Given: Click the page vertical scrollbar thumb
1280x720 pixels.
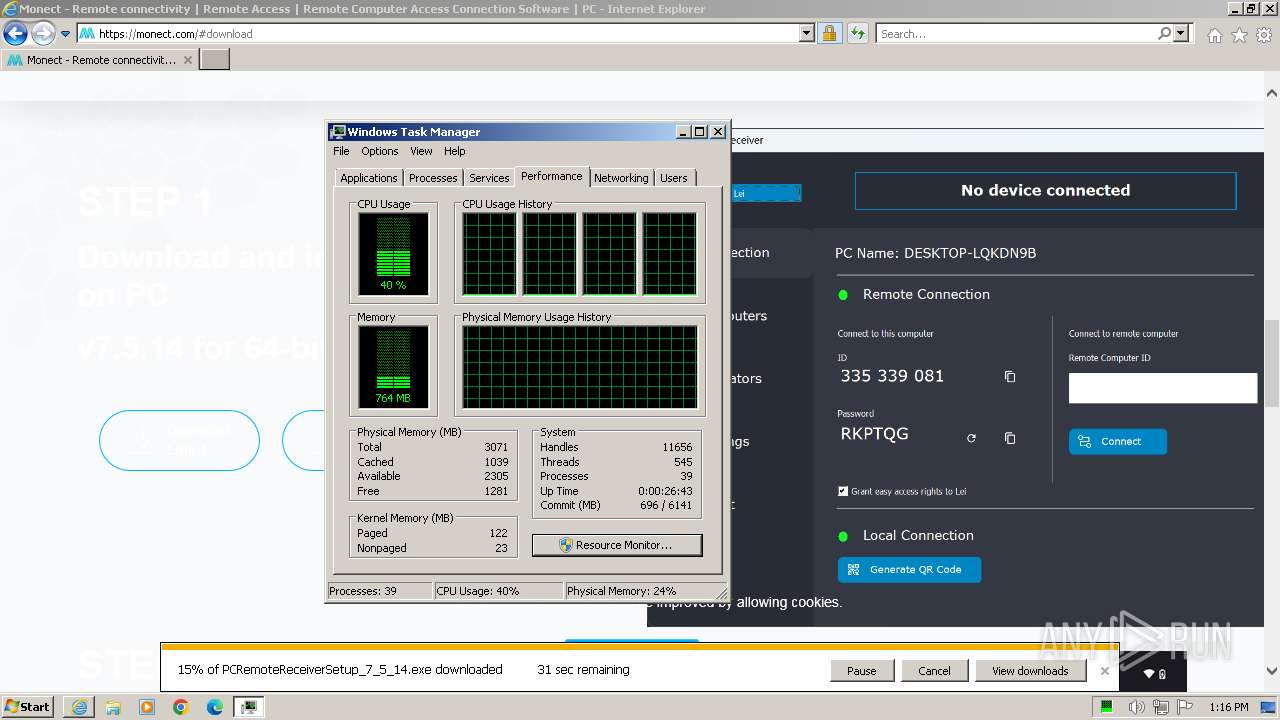Looking at the screenshot, I should (1272, 361).
